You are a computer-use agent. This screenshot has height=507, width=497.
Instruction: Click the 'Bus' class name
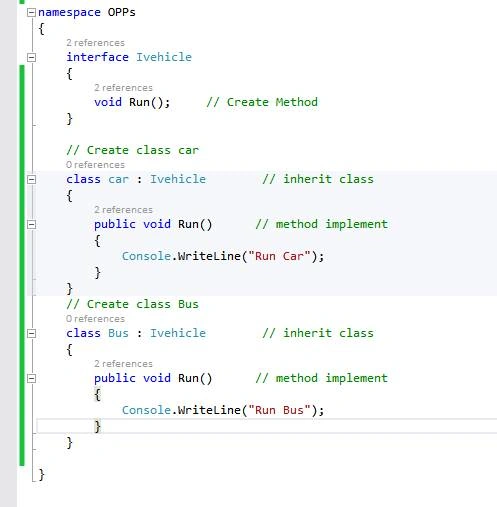pos(118,333)
